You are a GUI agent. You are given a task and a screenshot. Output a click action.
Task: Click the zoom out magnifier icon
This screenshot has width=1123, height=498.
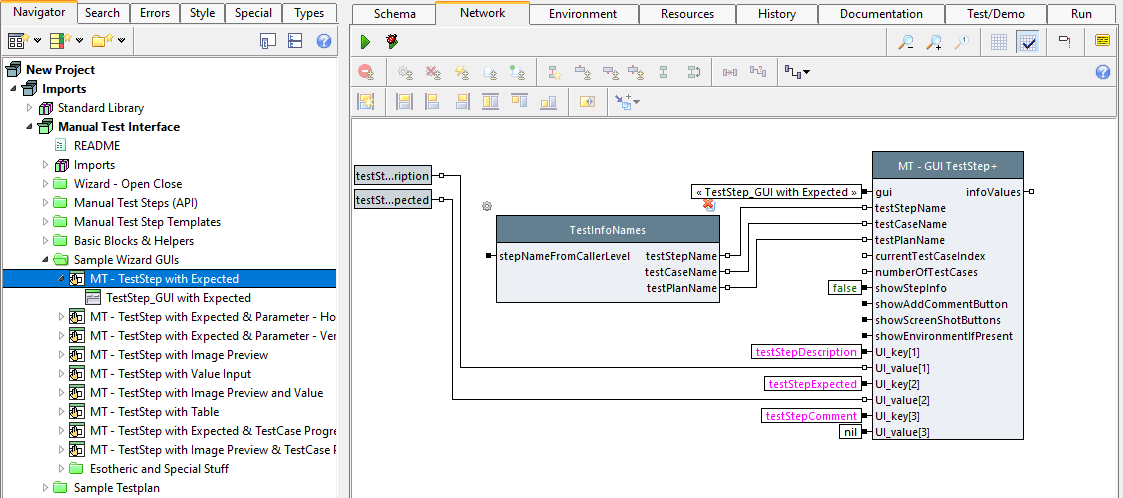pos(905,42)
